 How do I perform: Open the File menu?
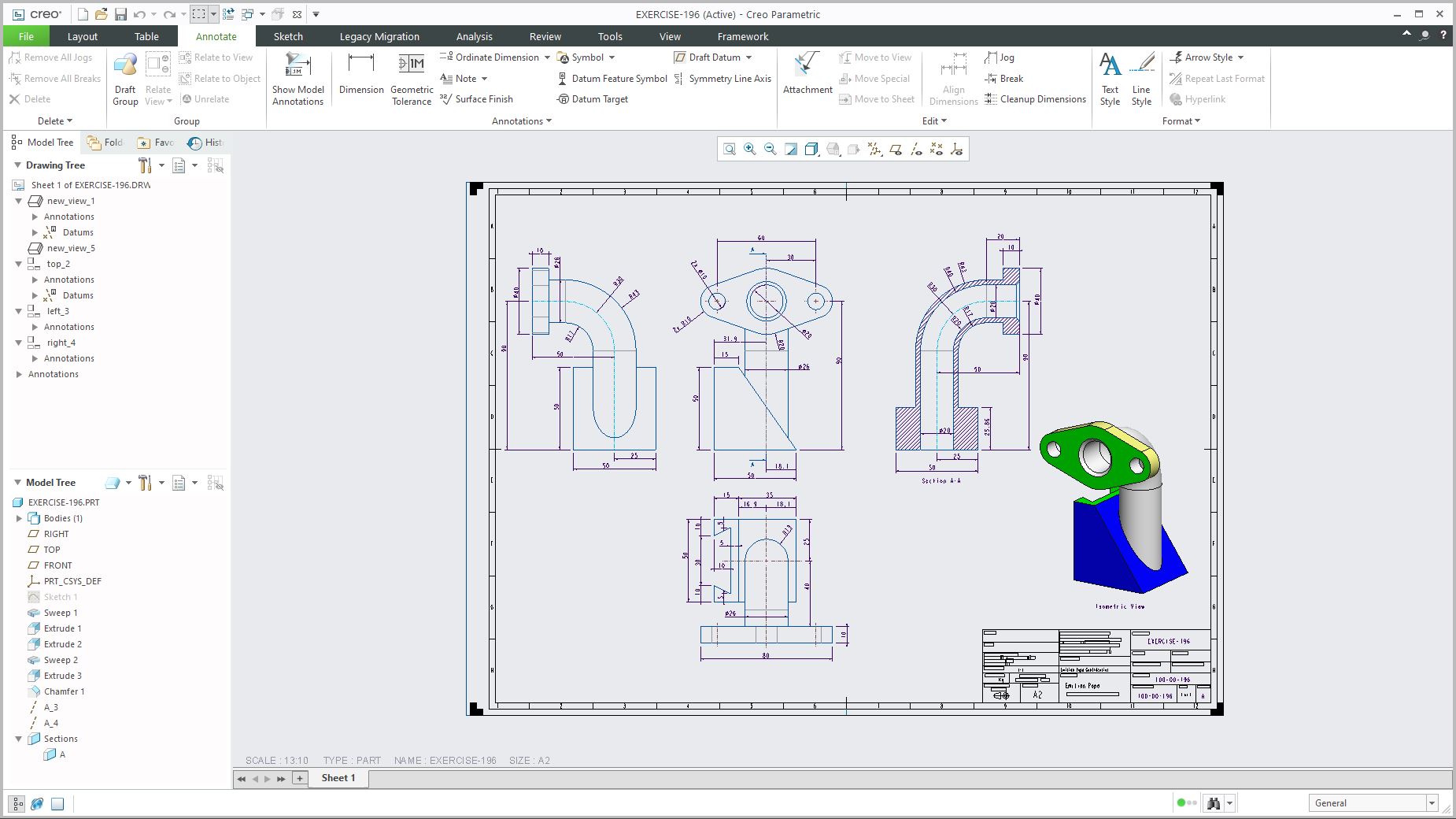click(26, 36)
